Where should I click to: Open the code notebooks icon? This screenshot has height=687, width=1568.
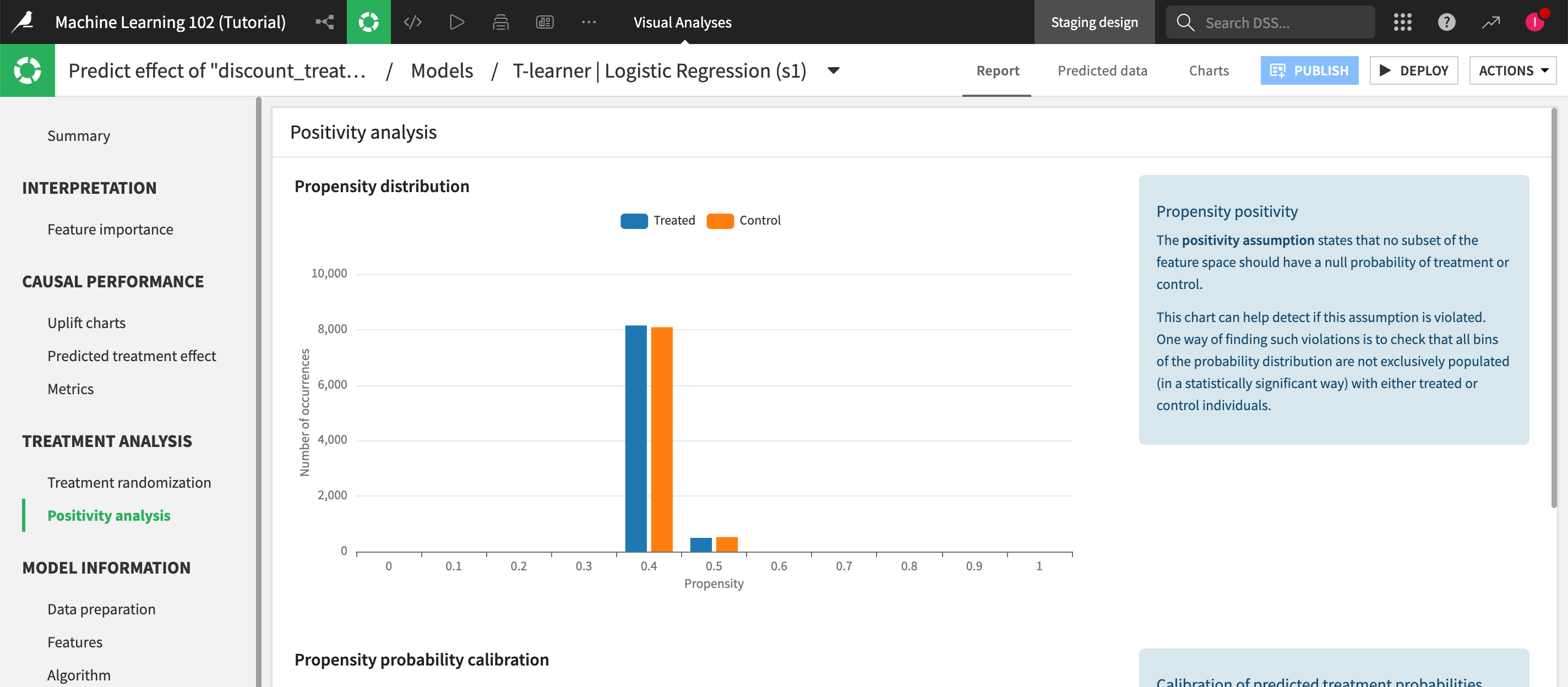pyautogui.click(x=413, y=22)
